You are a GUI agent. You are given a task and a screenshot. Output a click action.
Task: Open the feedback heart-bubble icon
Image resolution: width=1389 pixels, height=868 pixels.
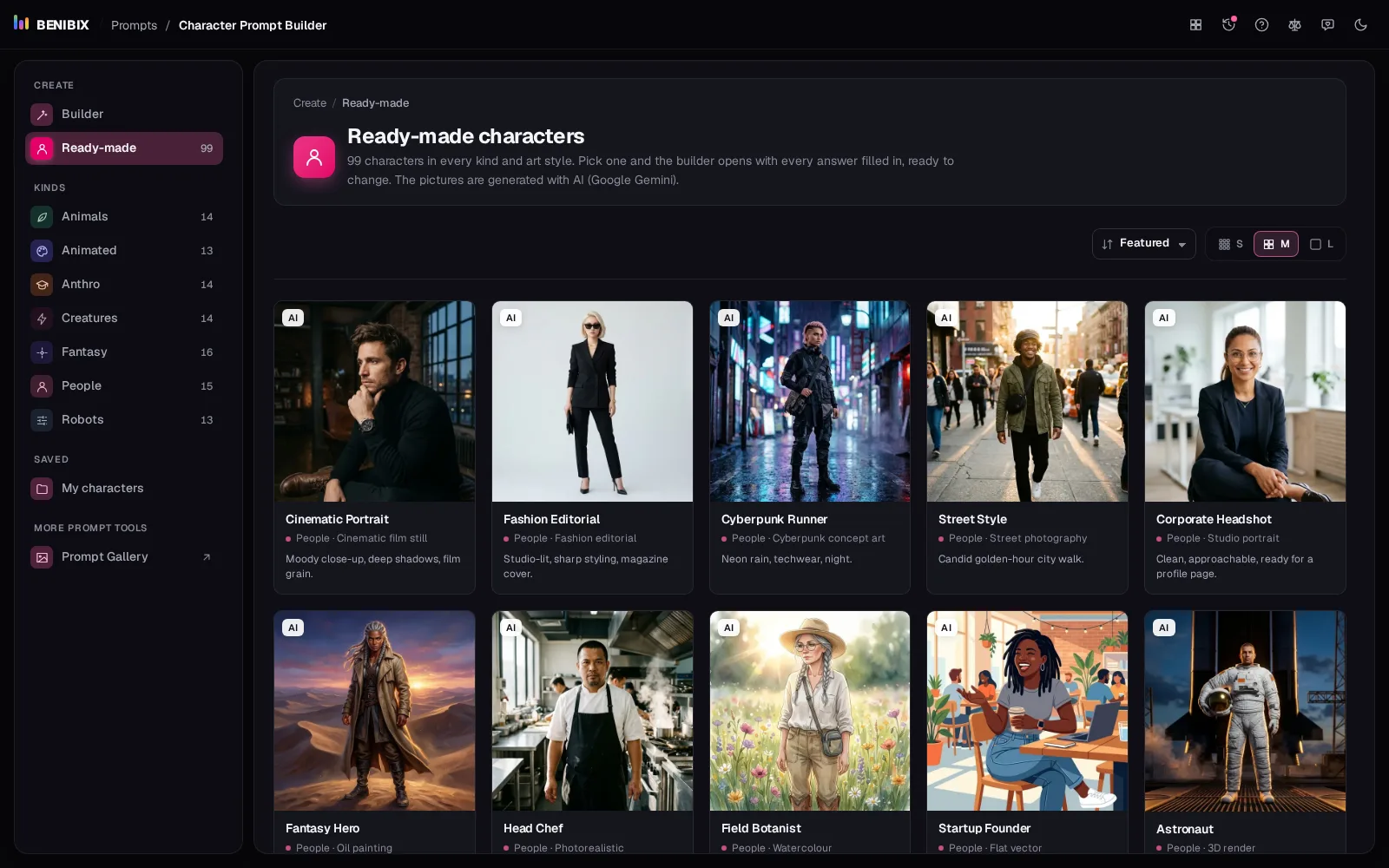[x=1327, y=25]
